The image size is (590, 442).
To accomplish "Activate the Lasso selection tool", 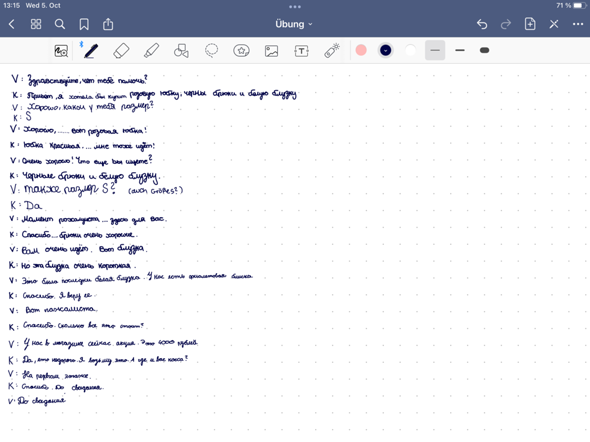I will coord(211,51).
